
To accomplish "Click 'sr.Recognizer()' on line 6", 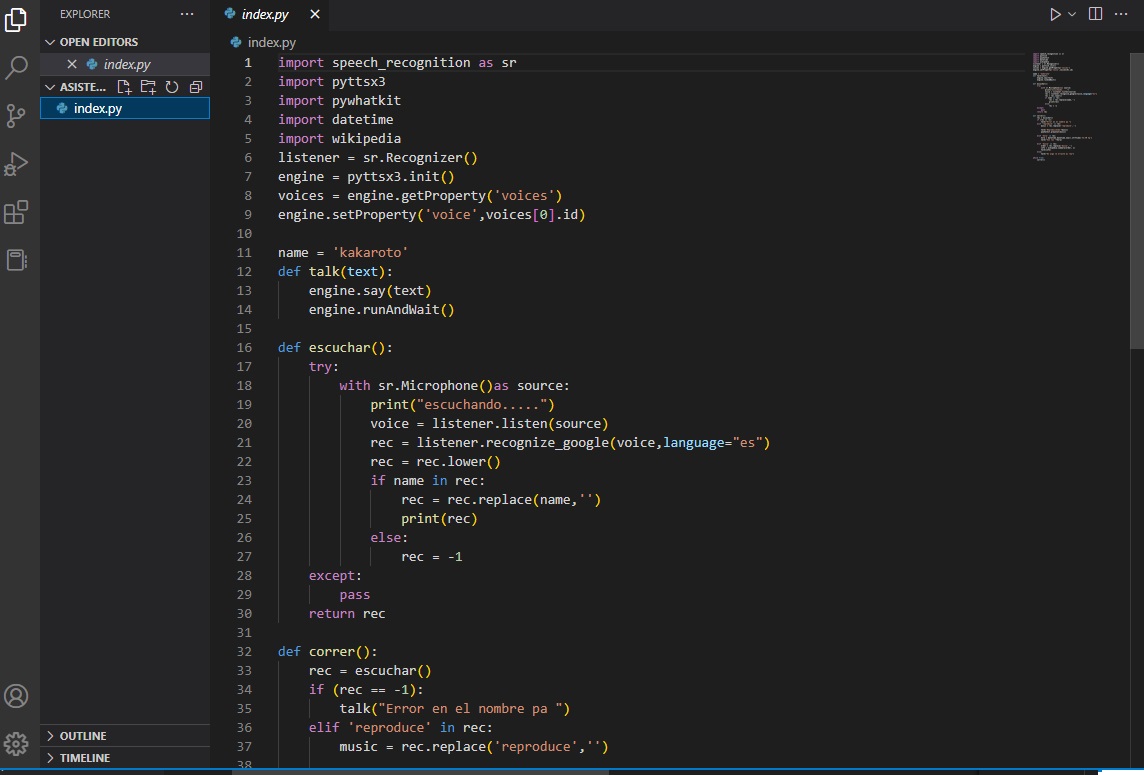I will (x=420, y=158).
